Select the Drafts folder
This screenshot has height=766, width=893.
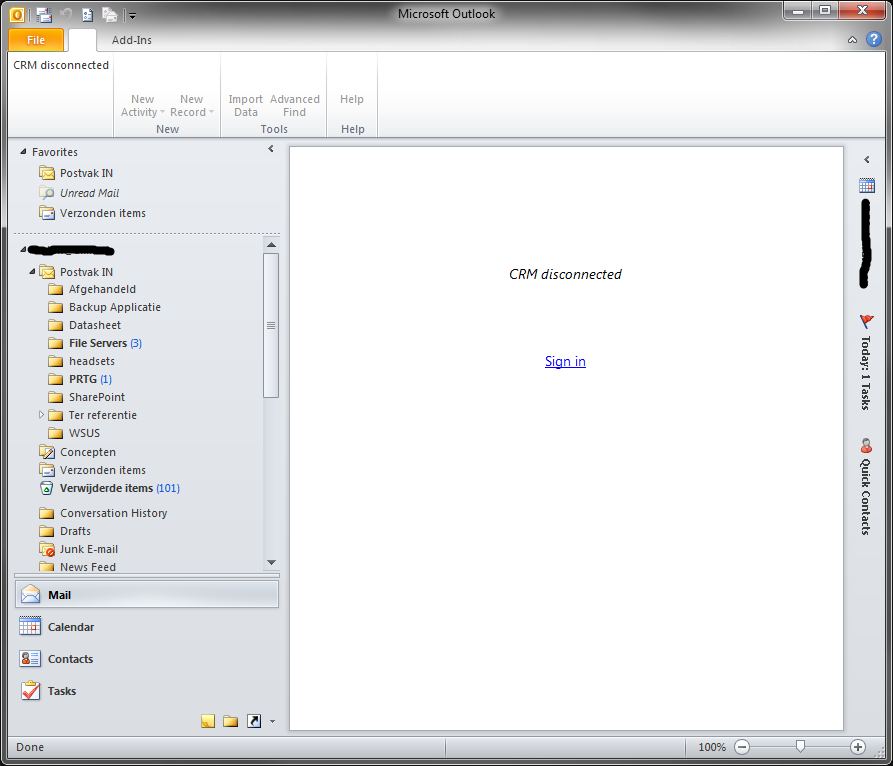pyautogui.click(x=75, y=531)
